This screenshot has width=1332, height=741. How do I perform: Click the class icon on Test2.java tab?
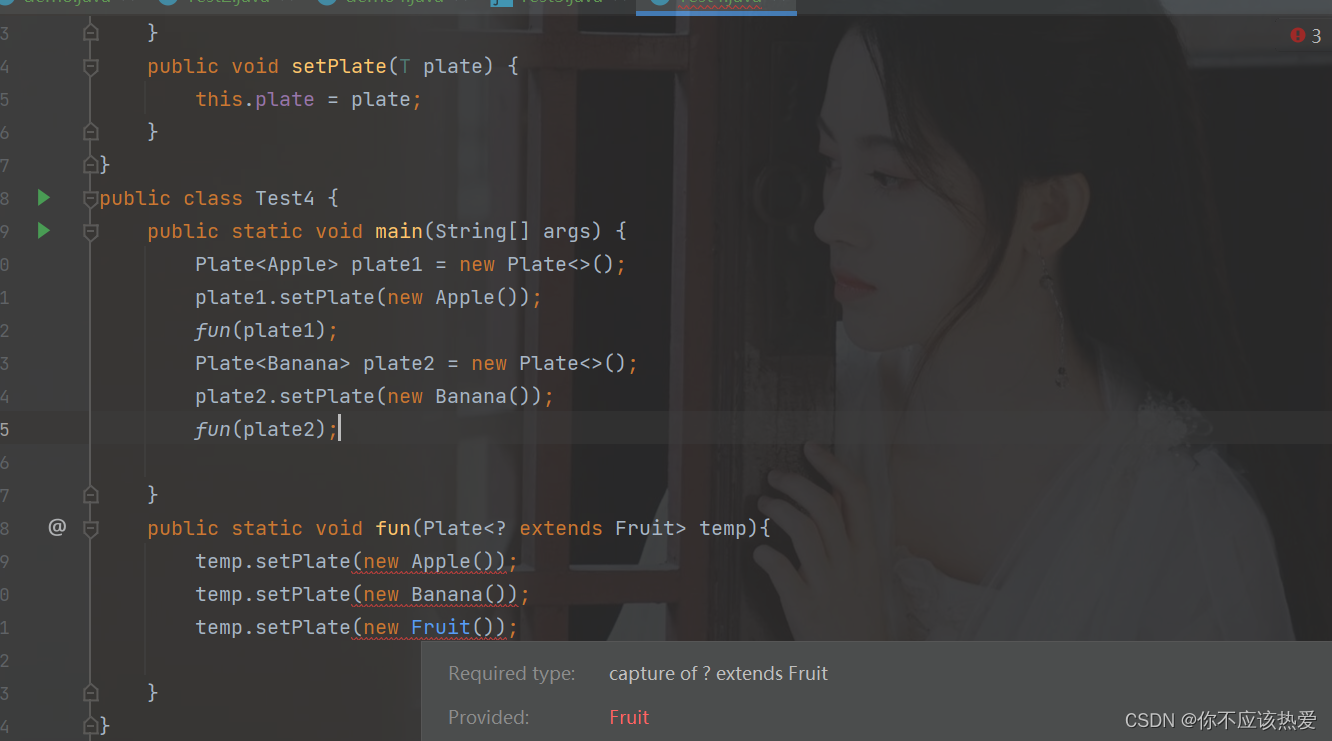pyautogui.click(x=168, y=4)
